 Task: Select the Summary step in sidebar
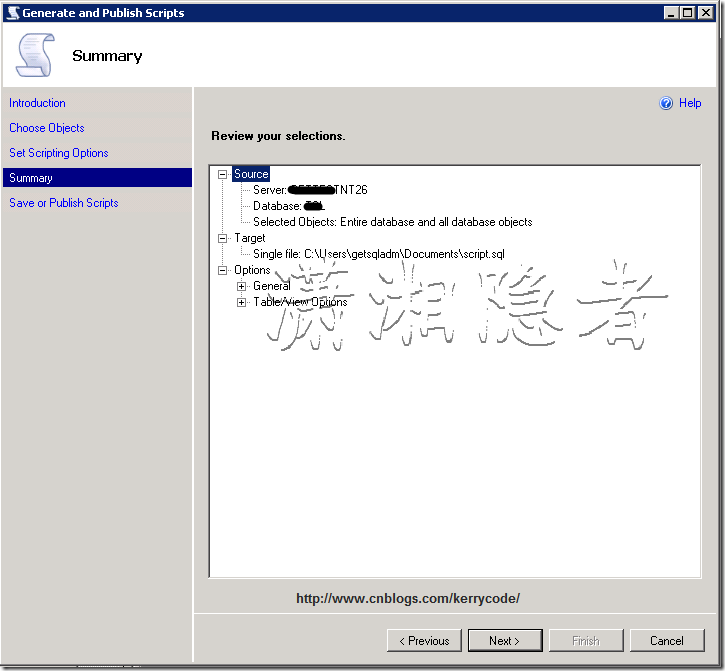pyautogui.click(x=31, y=178)
